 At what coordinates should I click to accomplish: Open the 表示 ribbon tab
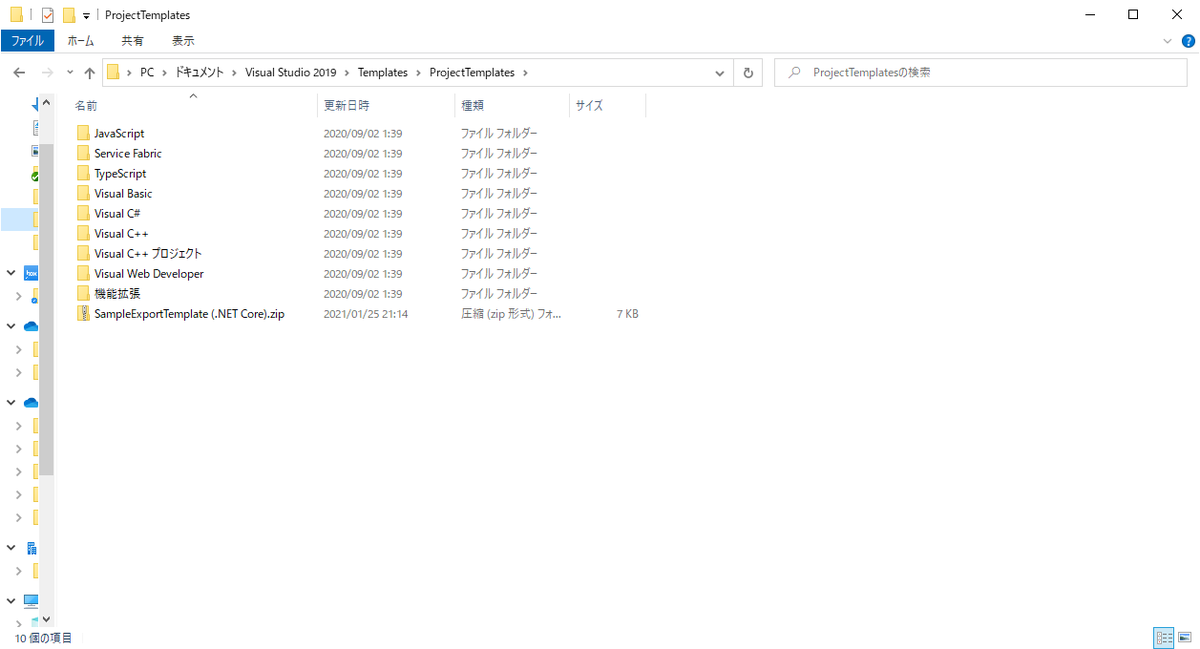coord(183,41)
